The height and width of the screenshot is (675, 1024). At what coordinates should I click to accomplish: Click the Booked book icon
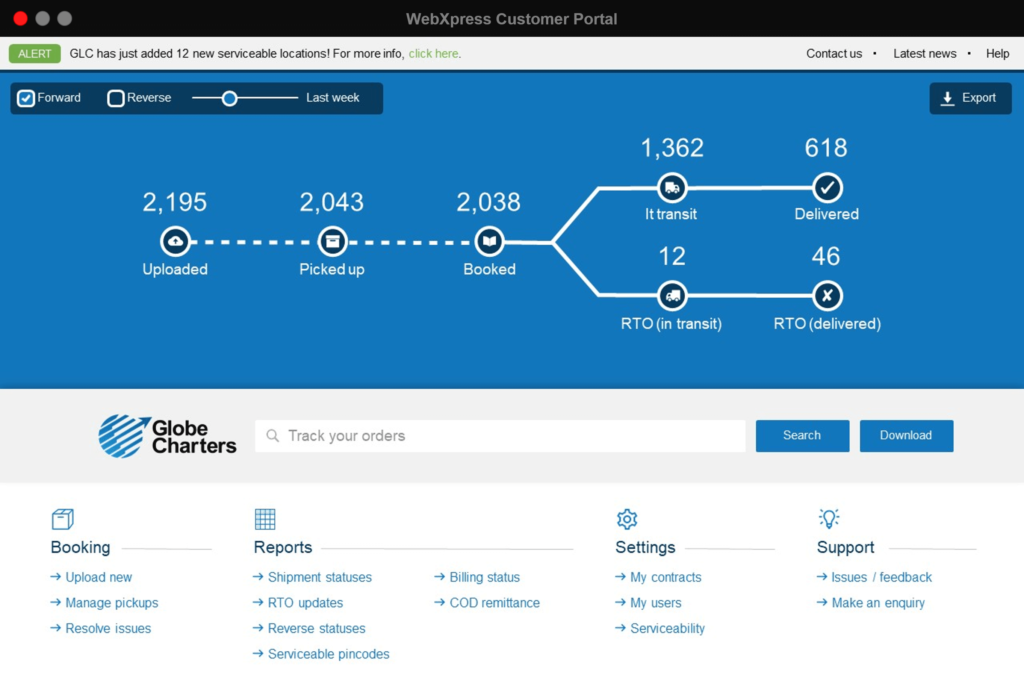pyautogui.click(x=489, y=241)
